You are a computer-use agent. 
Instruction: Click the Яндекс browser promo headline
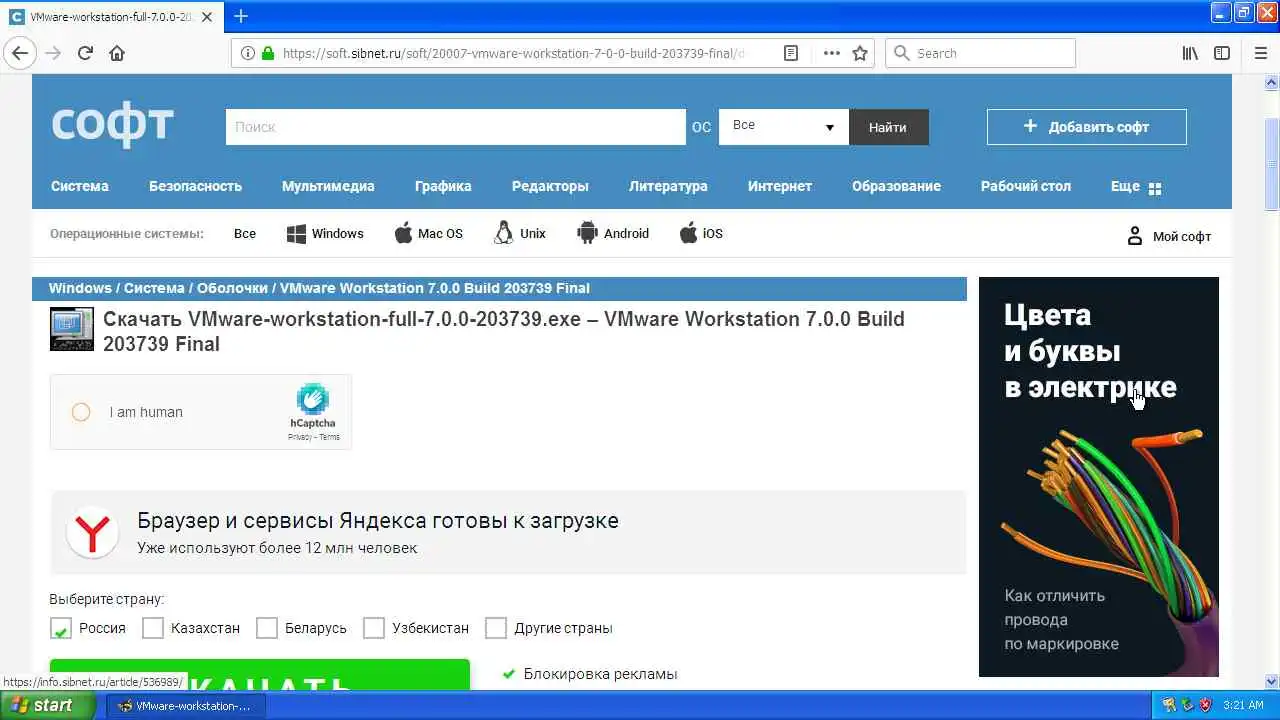378,520
